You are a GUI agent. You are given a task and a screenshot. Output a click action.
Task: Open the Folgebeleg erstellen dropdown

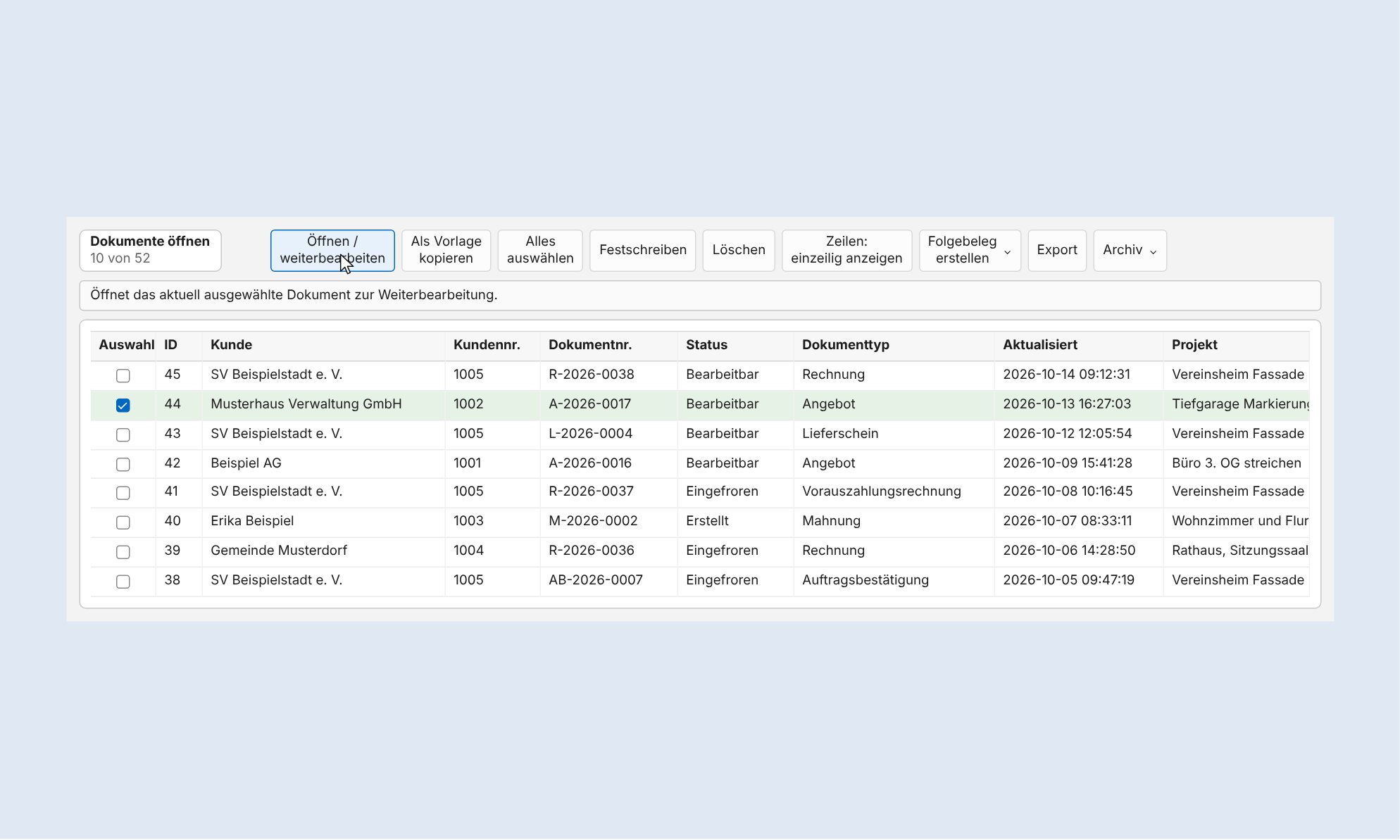pos(970,250)
